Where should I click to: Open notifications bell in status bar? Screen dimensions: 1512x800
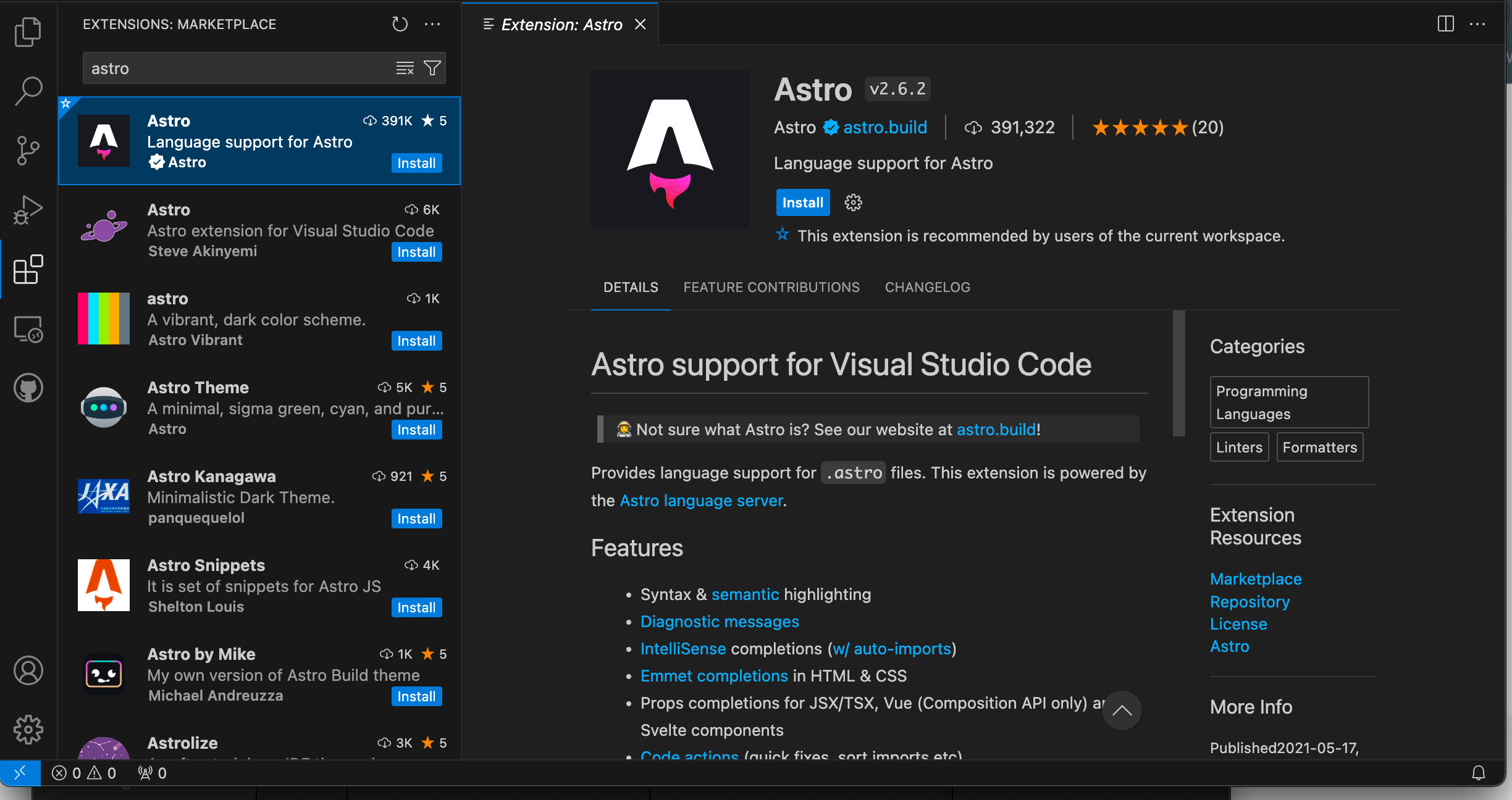(x=1478, y=773)
